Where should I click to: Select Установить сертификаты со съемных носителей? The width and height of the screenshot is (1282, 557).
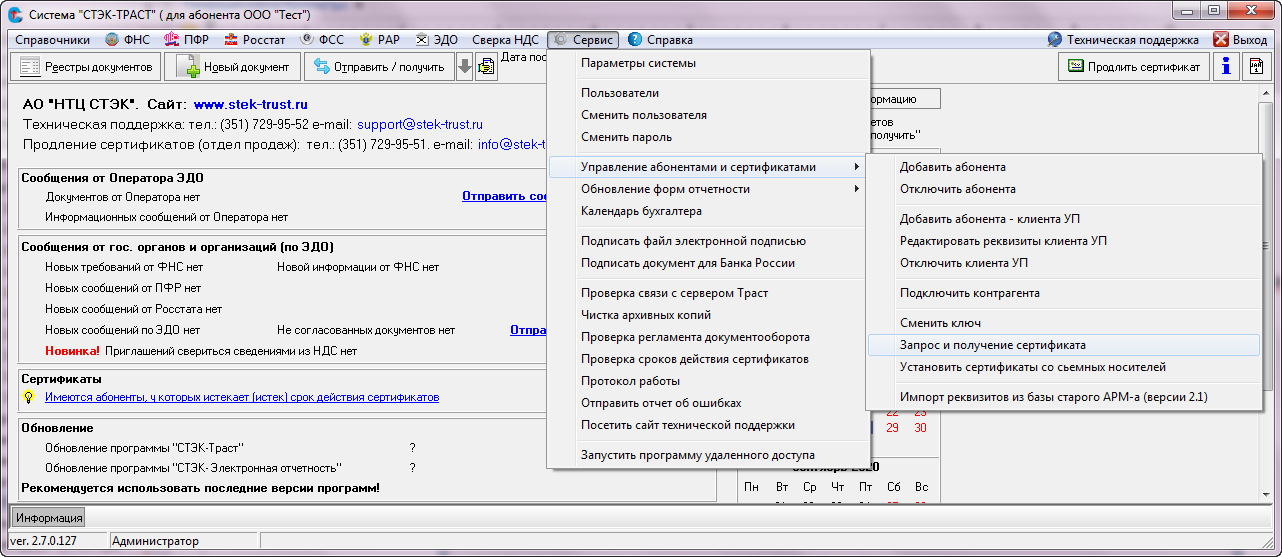coord(1064,367)
